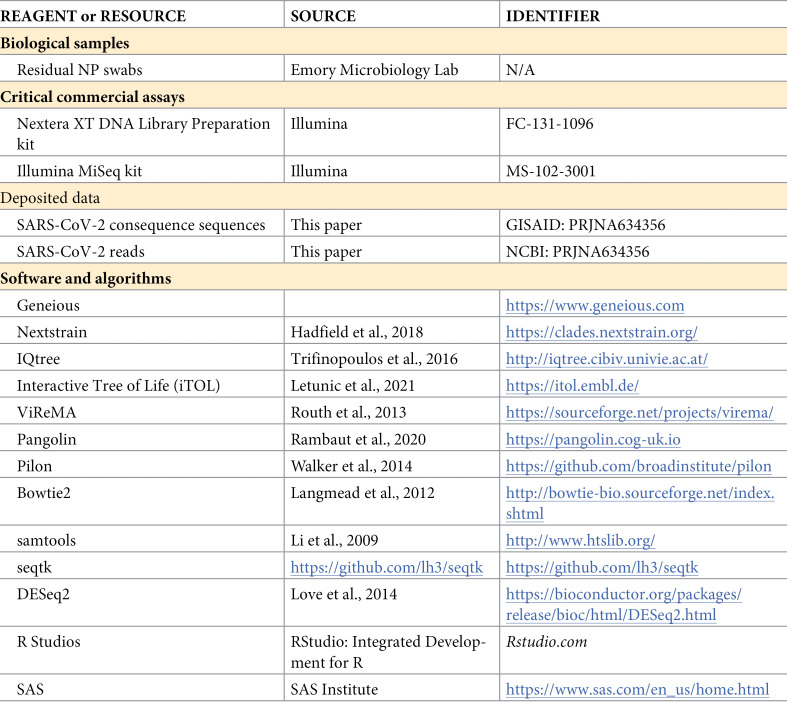The width and height of the screenshot is (787, 702).
Task: Click the 'DESeq2' software name
Action: pyautogui.click(x=43, y=594)
